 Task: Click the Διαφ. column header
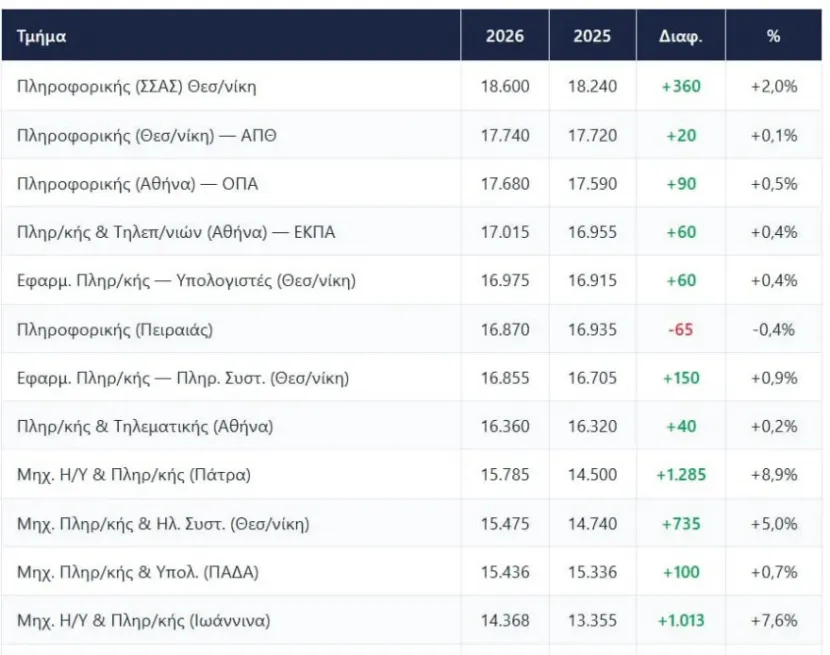pos(681,35)
